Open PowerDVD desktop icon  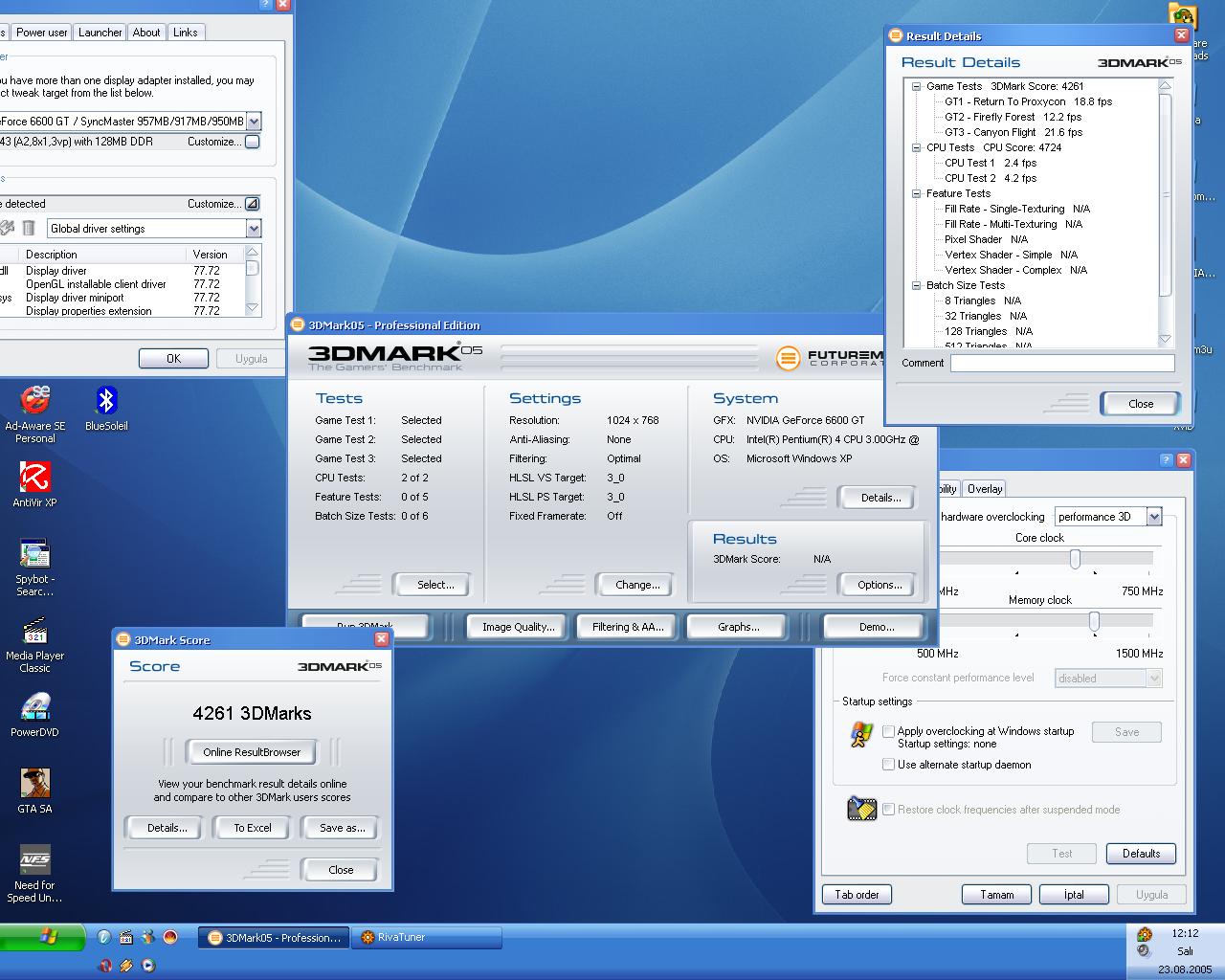pyautogui.click(x=35, y=715)
